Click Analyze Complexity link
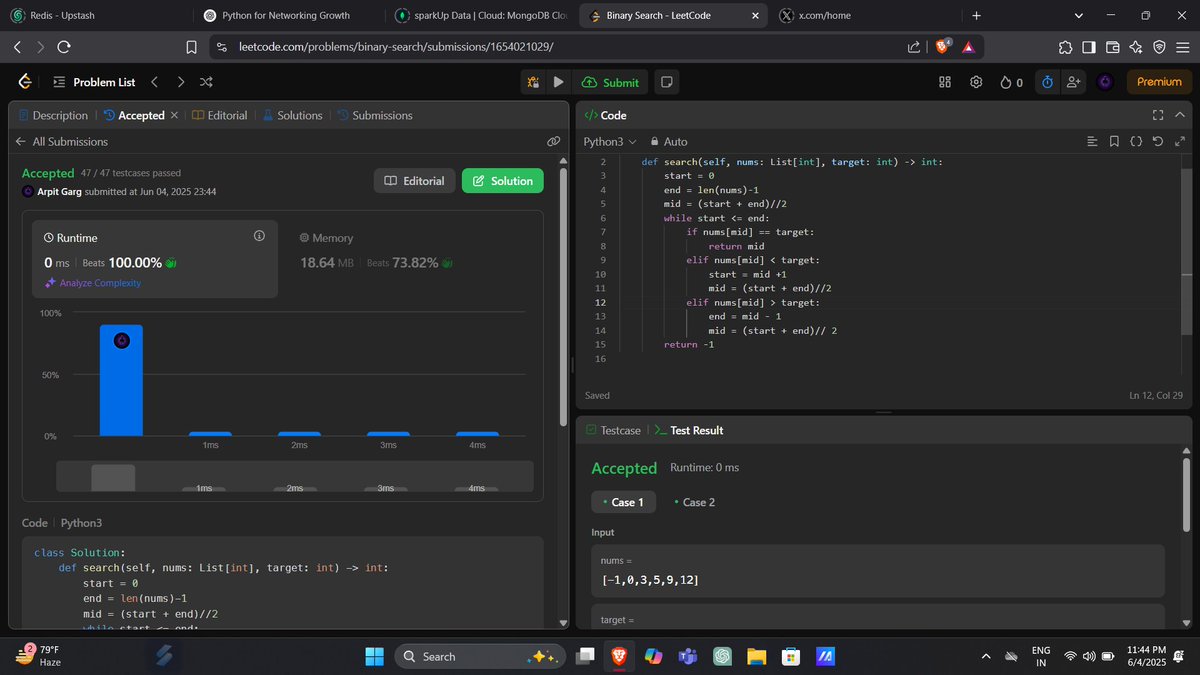The height and width of the screenshot is (675, 1200). pyautogui.click(x=93, y=283)
